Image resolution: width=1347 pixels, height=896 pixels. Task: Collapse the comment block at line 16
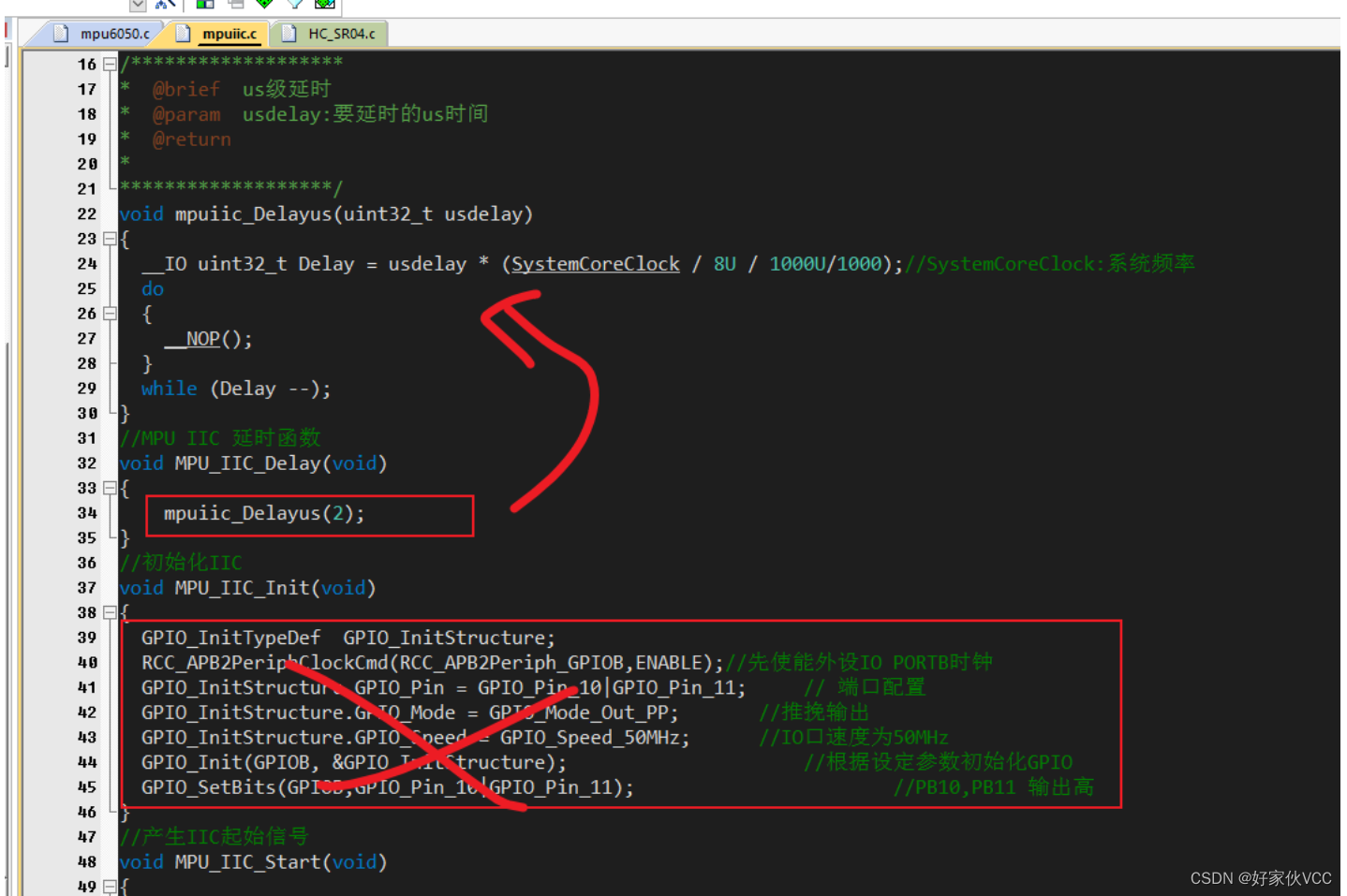click(x=110, y=65)
